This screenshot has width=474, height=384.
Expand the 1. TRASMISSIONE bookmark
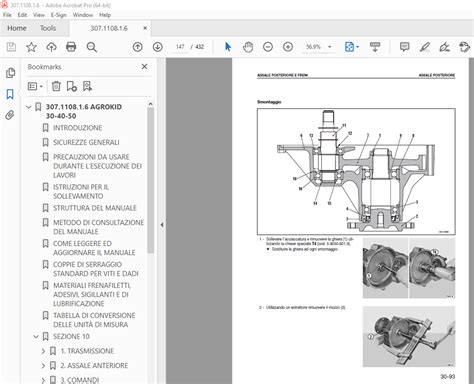43,351
